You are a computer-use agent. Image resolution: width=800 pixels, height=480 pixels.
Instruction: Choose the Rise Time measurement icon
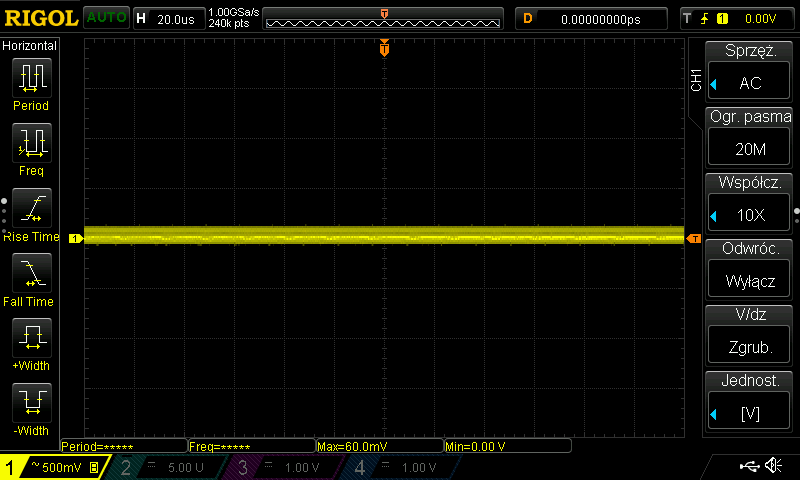tap(32, 208)
